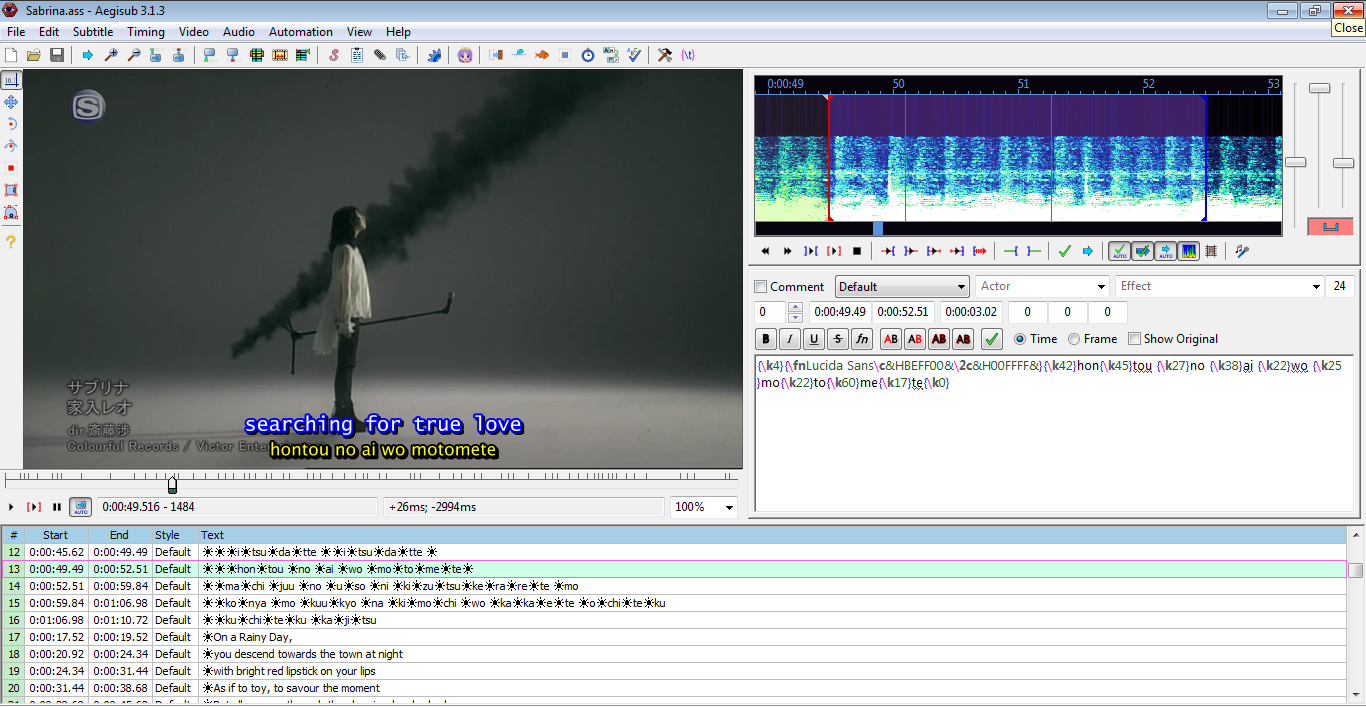This screenshot has height=707, width=1366.
Task: Play video with the triangle play button
Action: coord(11,507)
